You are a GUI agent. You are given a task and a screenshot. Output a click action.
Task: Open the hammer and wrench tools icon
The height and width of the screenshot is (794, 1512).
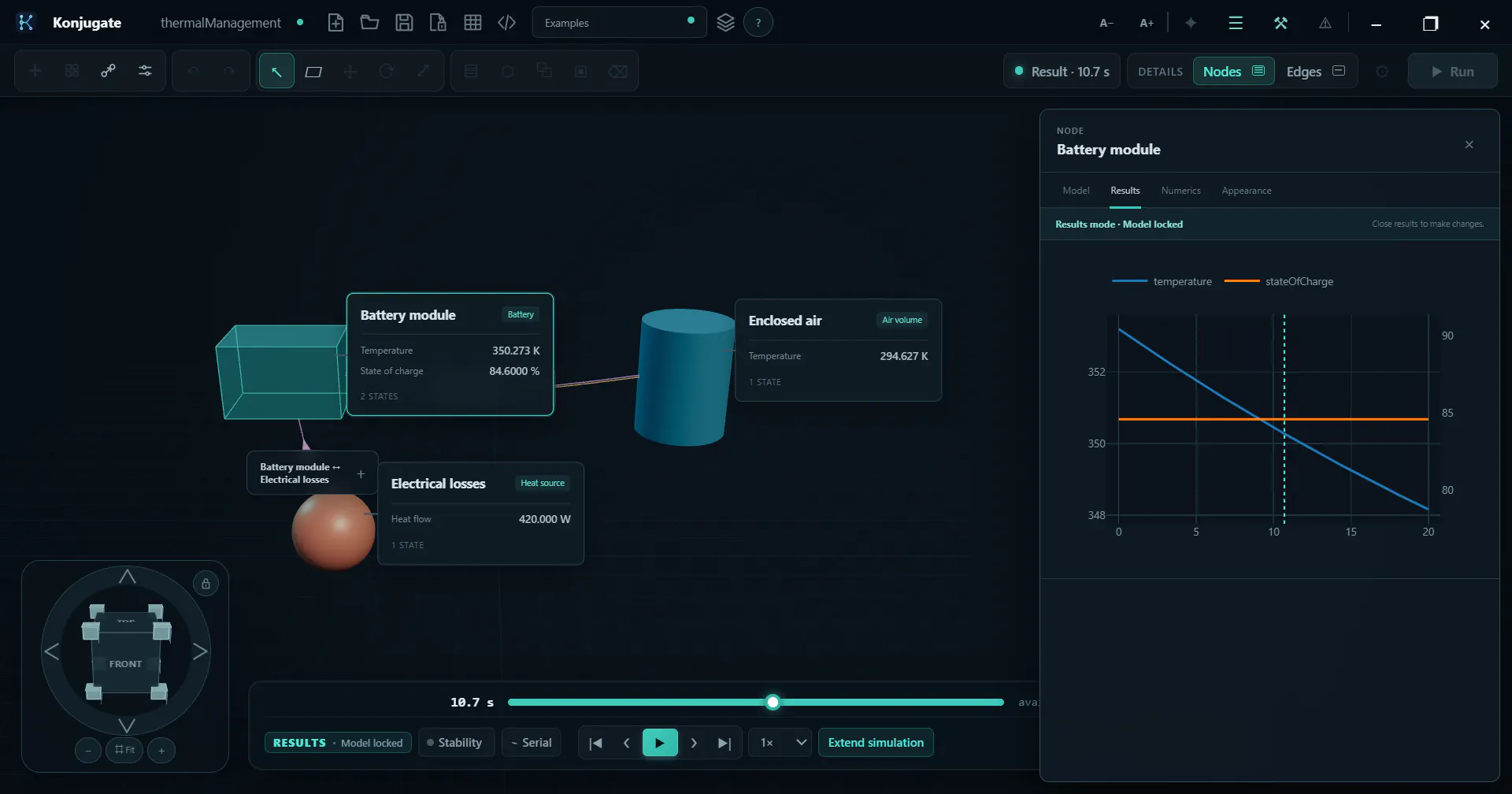coord(1280,24)
